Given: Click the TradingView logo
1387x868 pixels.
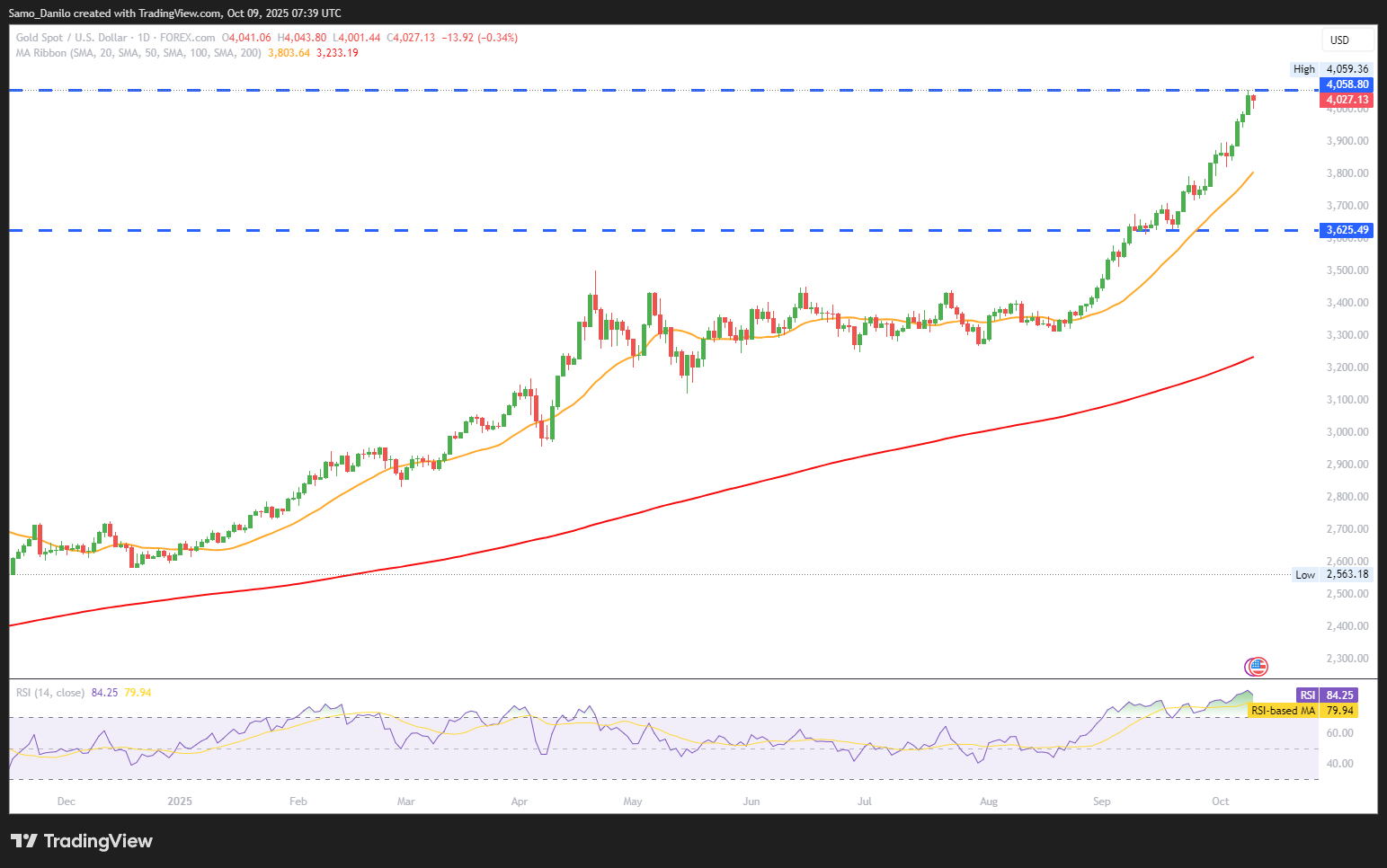Looking at the screenshot, I should pyautogui.click(x=82, y=841).
